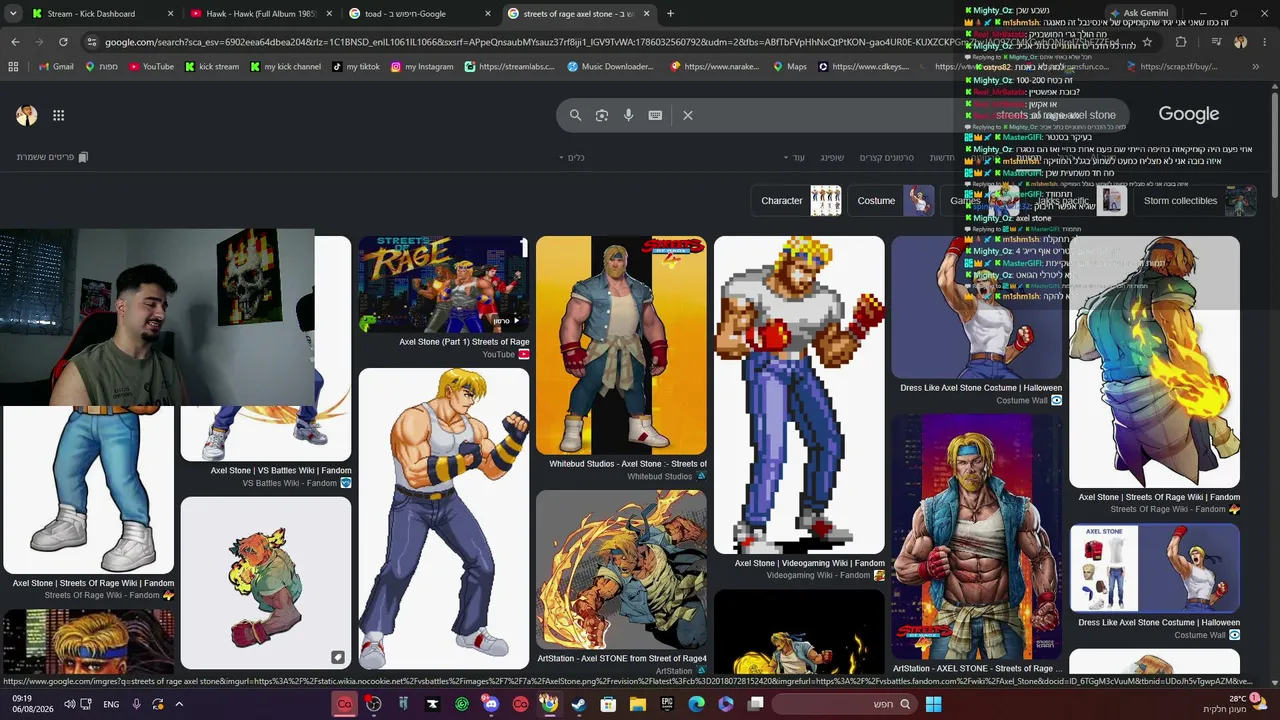
Task: Submit the search with the magnifier icon
Action: 575,115
